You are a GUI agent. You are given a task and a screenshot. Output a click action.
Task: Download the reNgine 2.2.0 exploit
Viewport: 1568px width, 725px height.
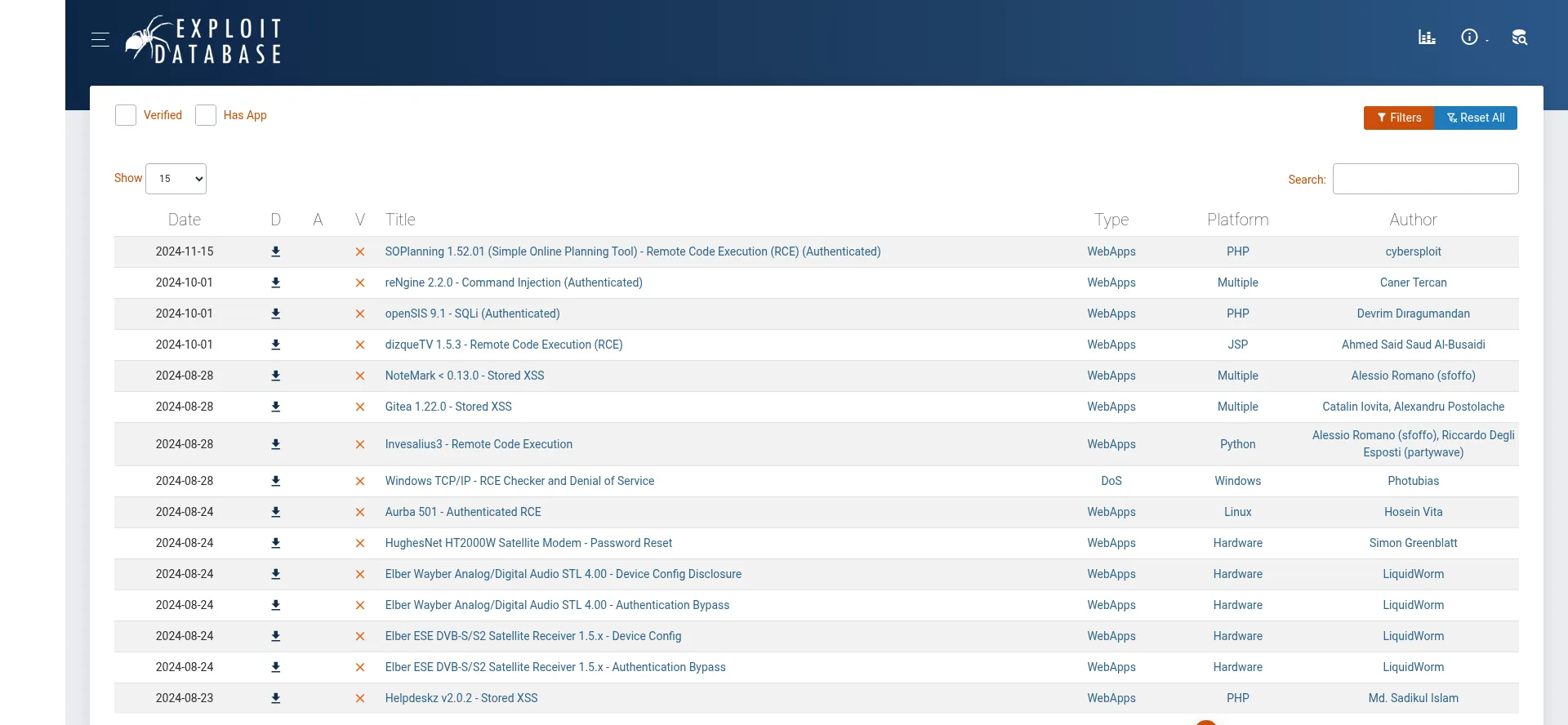click(x=276, y=283)
